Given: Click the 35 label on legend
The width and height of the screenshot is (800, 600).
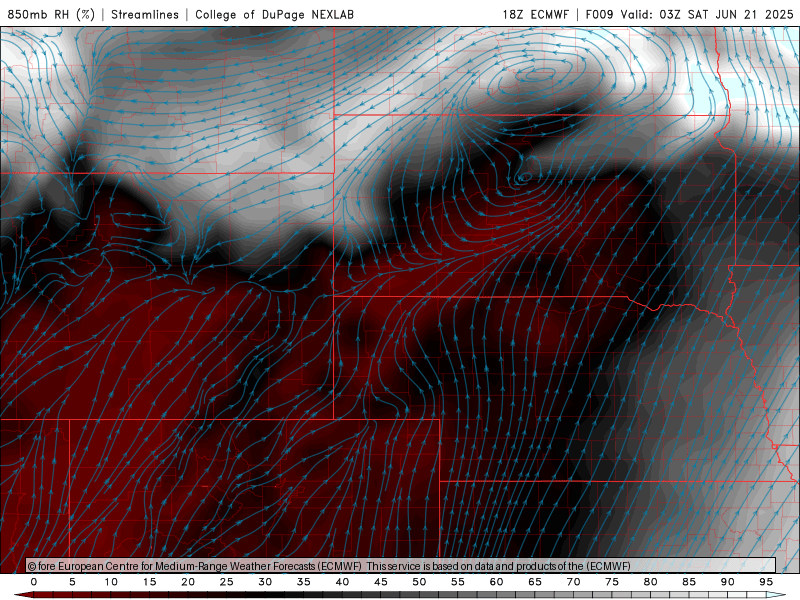Looking at the screenshot, I should pyautogui.click(x=304, y=582).
